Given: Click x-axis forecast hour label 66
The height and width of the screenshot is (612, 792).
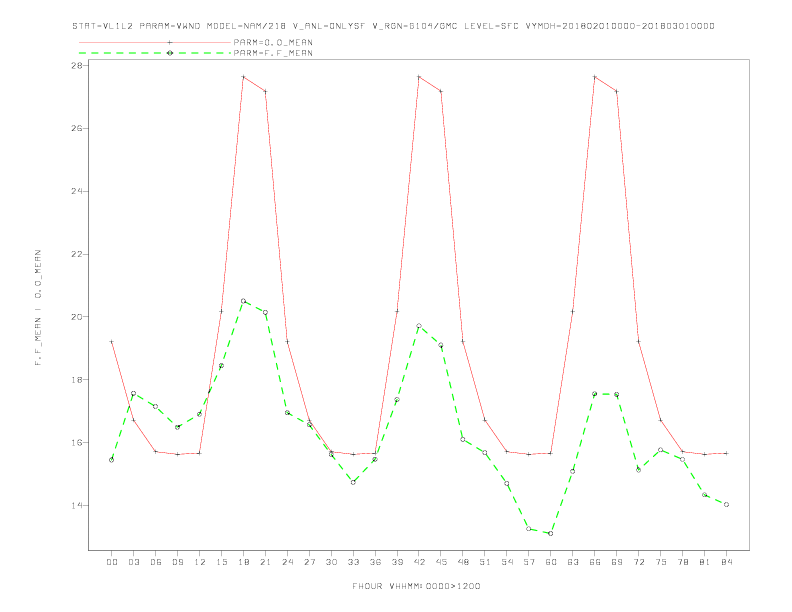Looking at the screenshot, I should pyautogui.click(x=595, y=562).
